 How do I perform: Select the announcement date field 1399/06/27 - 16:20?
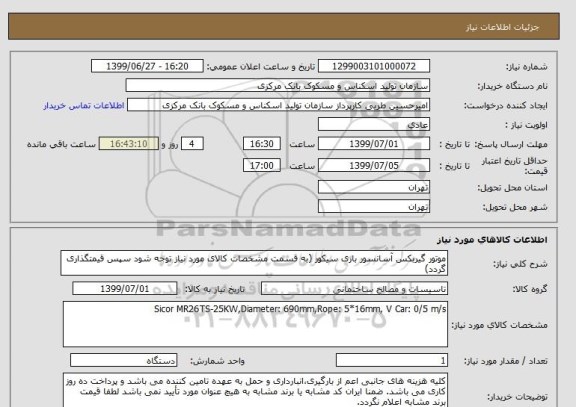[x=147, y=66]
